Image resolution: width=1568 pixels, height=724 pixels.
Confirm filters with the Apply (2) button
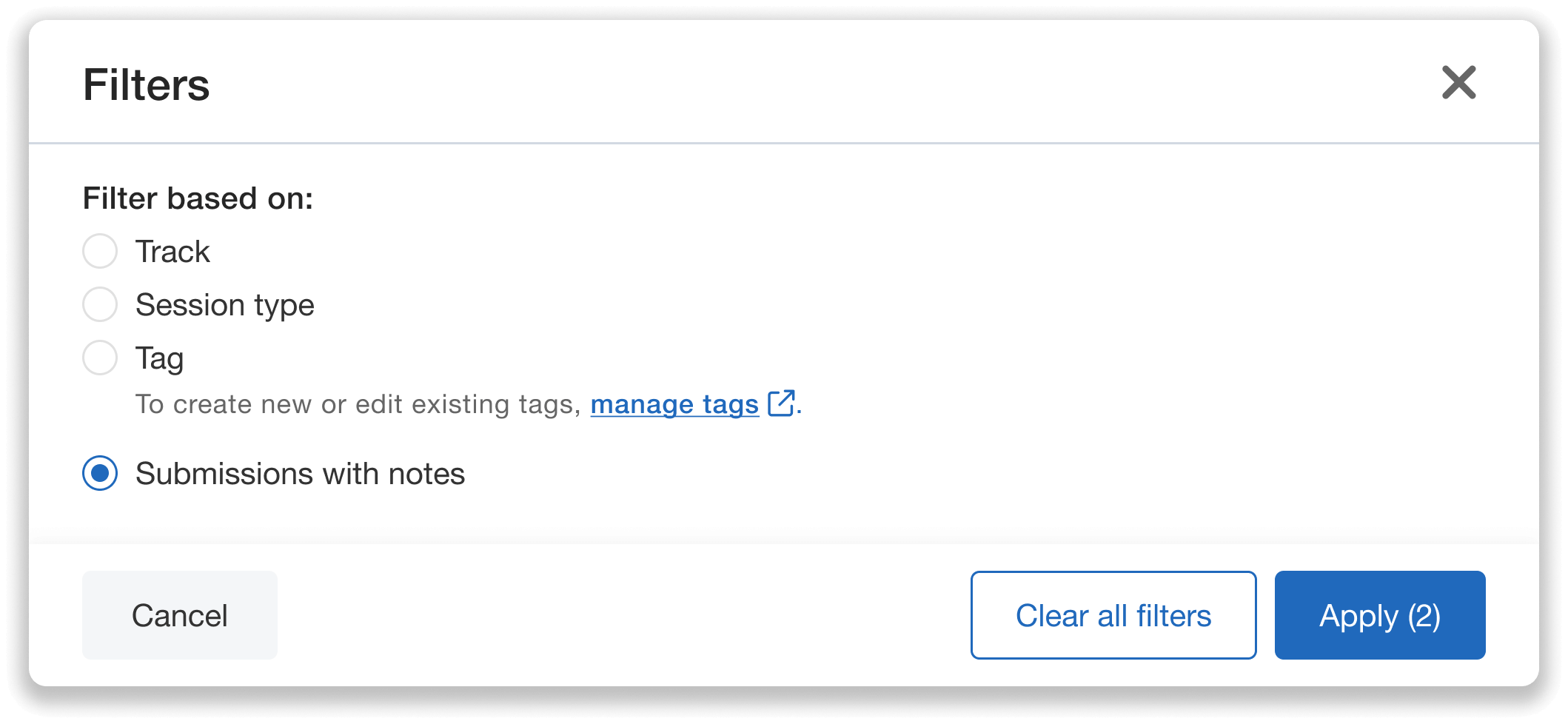click(x=1379, y=614)
